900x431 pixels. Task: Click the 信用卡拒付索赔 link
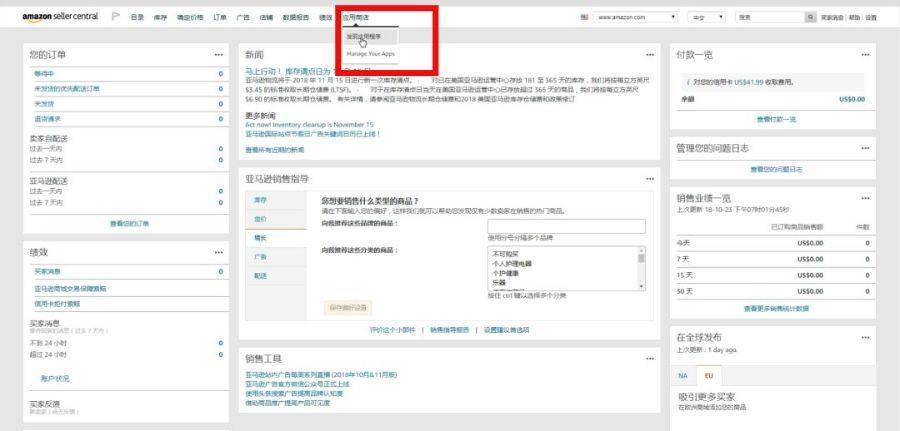click(57, 304)
